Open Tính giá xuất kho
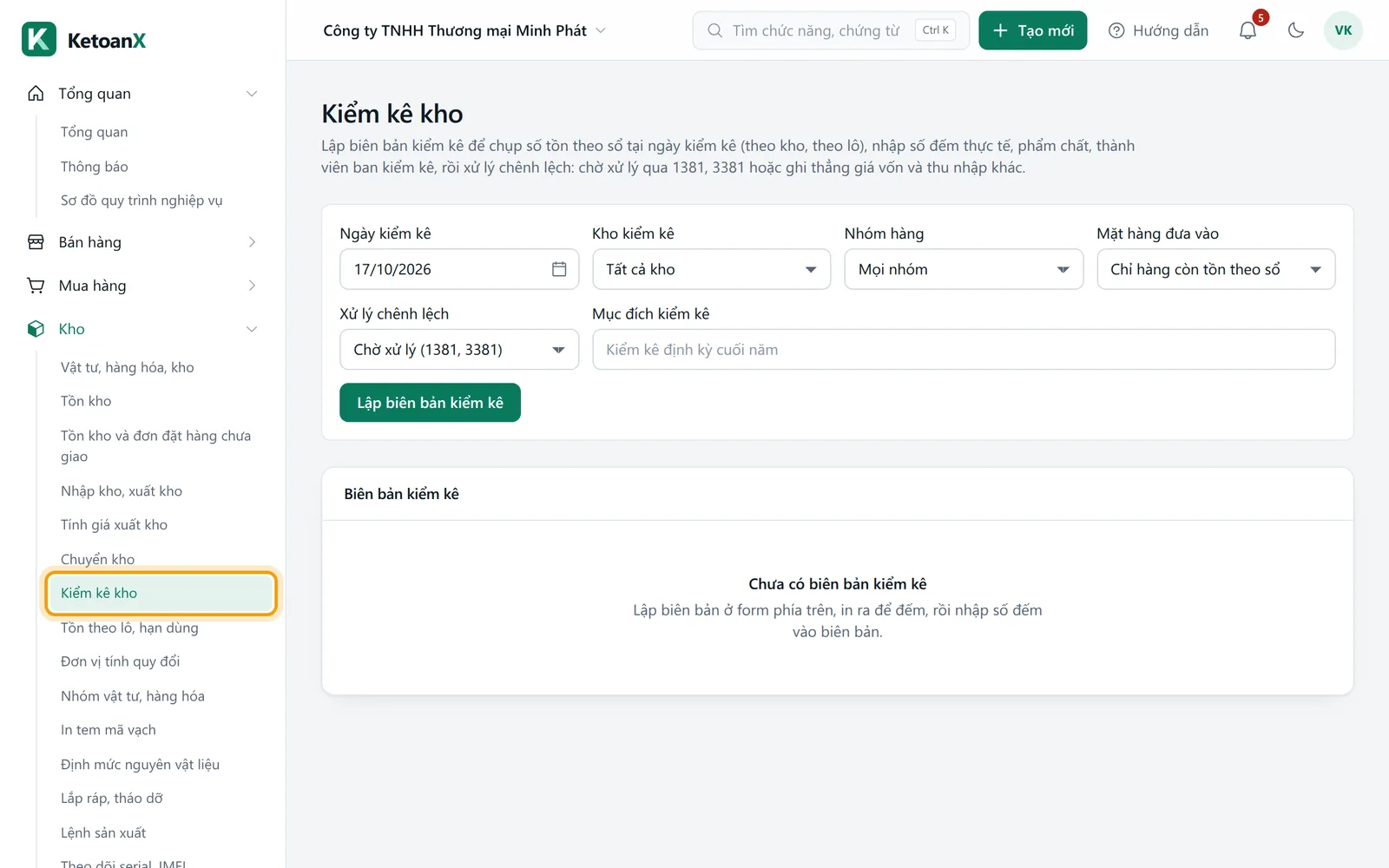 114,525
